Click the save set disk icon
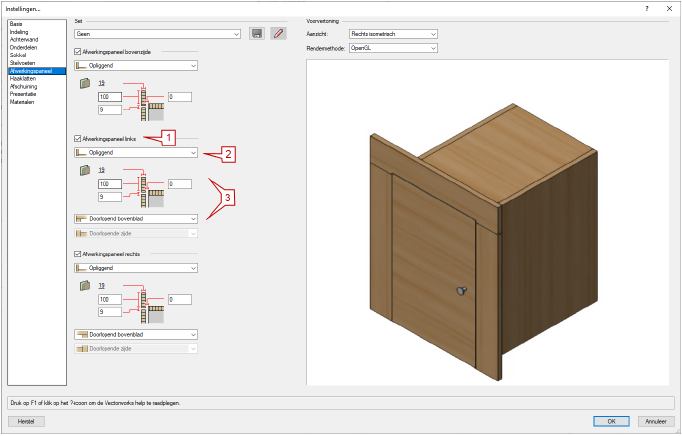Screen dimensions: 682x436 pos(257,34)
